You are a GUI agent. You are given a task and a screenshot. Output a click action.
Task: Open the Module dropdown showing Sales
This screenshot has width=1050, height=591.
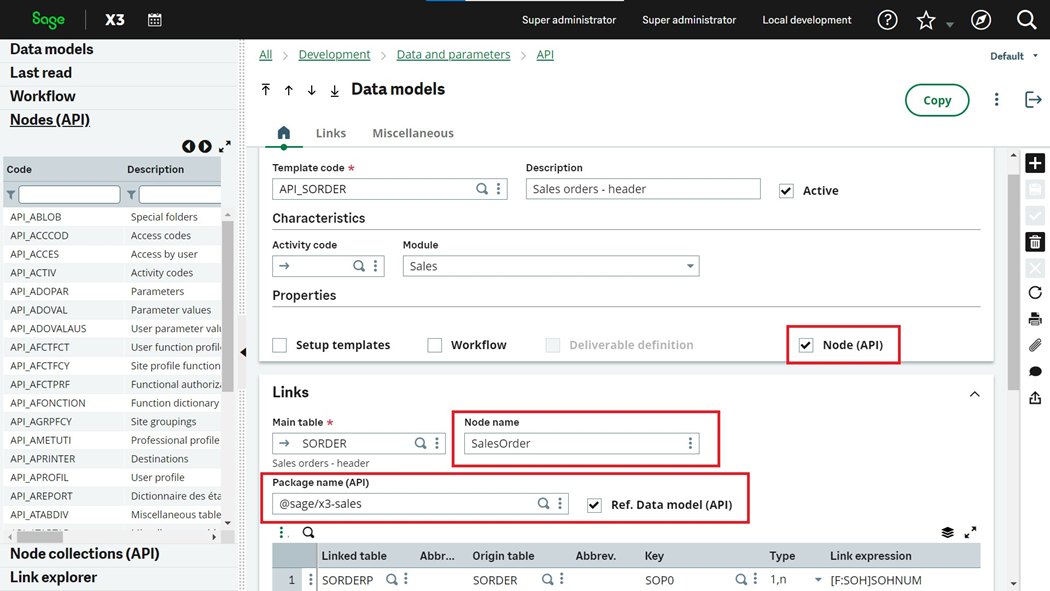pos(550,266)
